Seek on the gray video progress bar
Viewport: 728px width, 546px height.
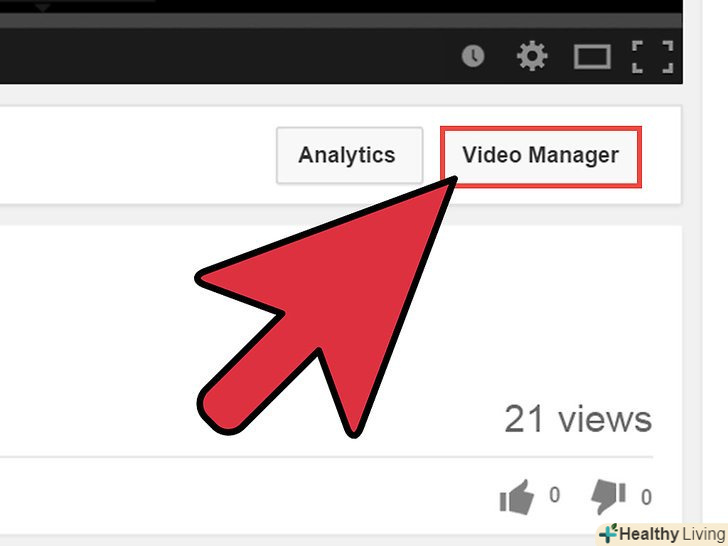[x=341, y=20]
